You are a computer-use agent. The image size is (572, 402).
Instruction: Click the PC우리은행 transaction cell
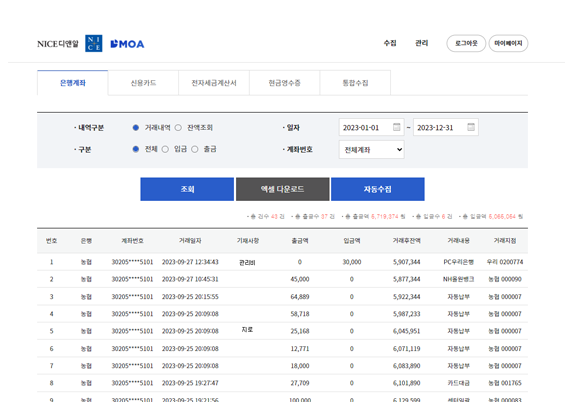coord(459,262)
